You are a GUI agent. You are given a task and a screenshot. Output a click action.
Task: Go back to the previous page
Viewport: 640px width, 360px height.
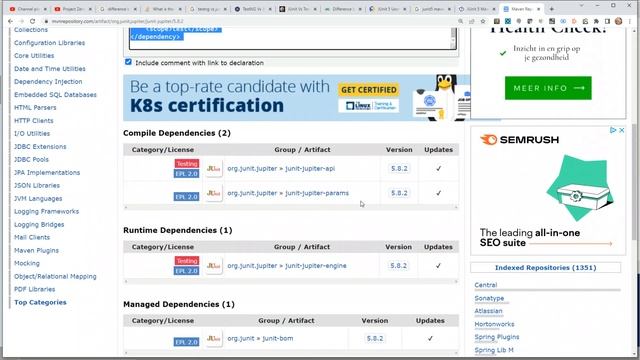point(11,21)
